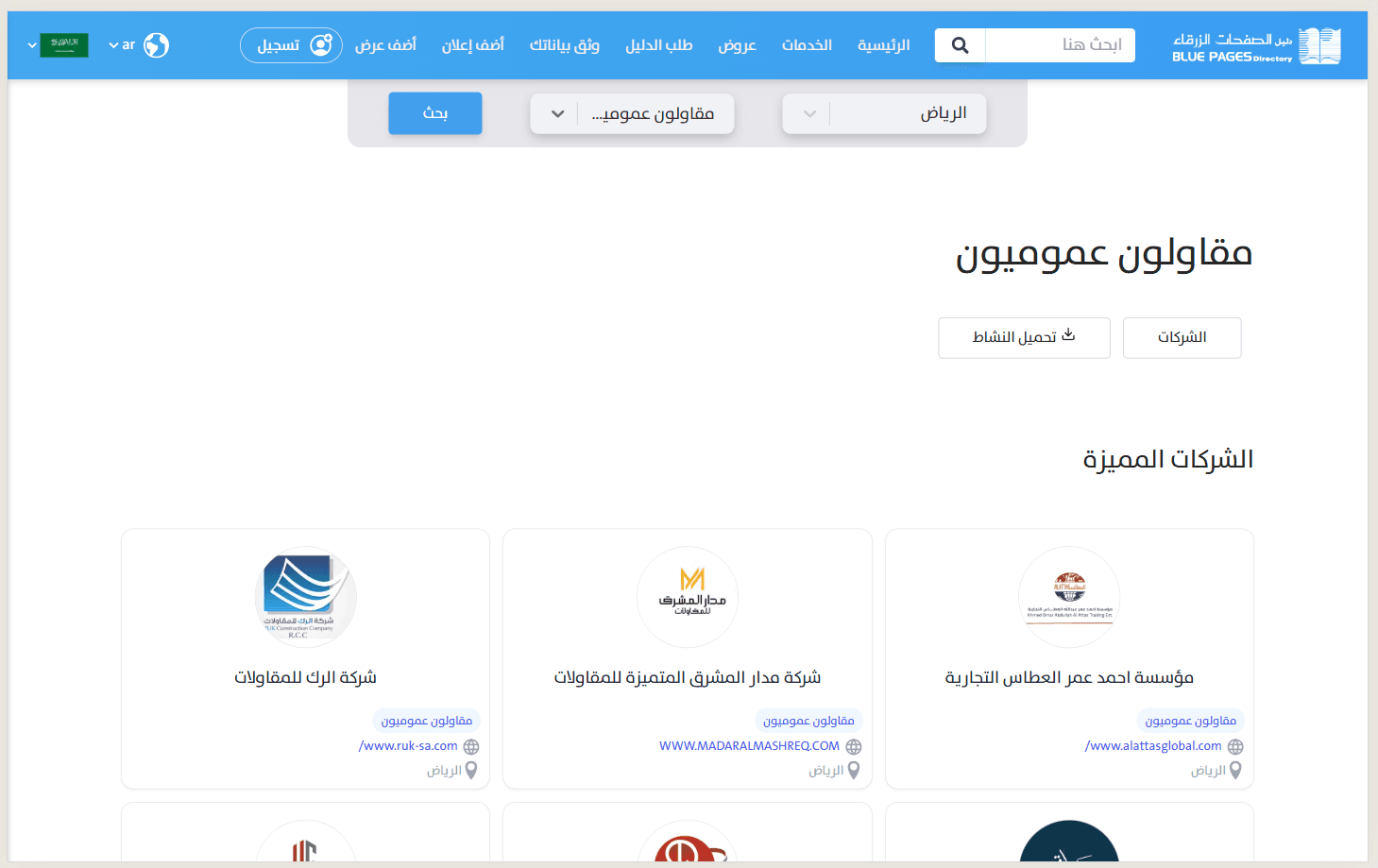Image resolution: width=1378 pixels, height=868 pixels.
Task: Open www.ruk-sa.com link
Action: (x=408, y=746)
